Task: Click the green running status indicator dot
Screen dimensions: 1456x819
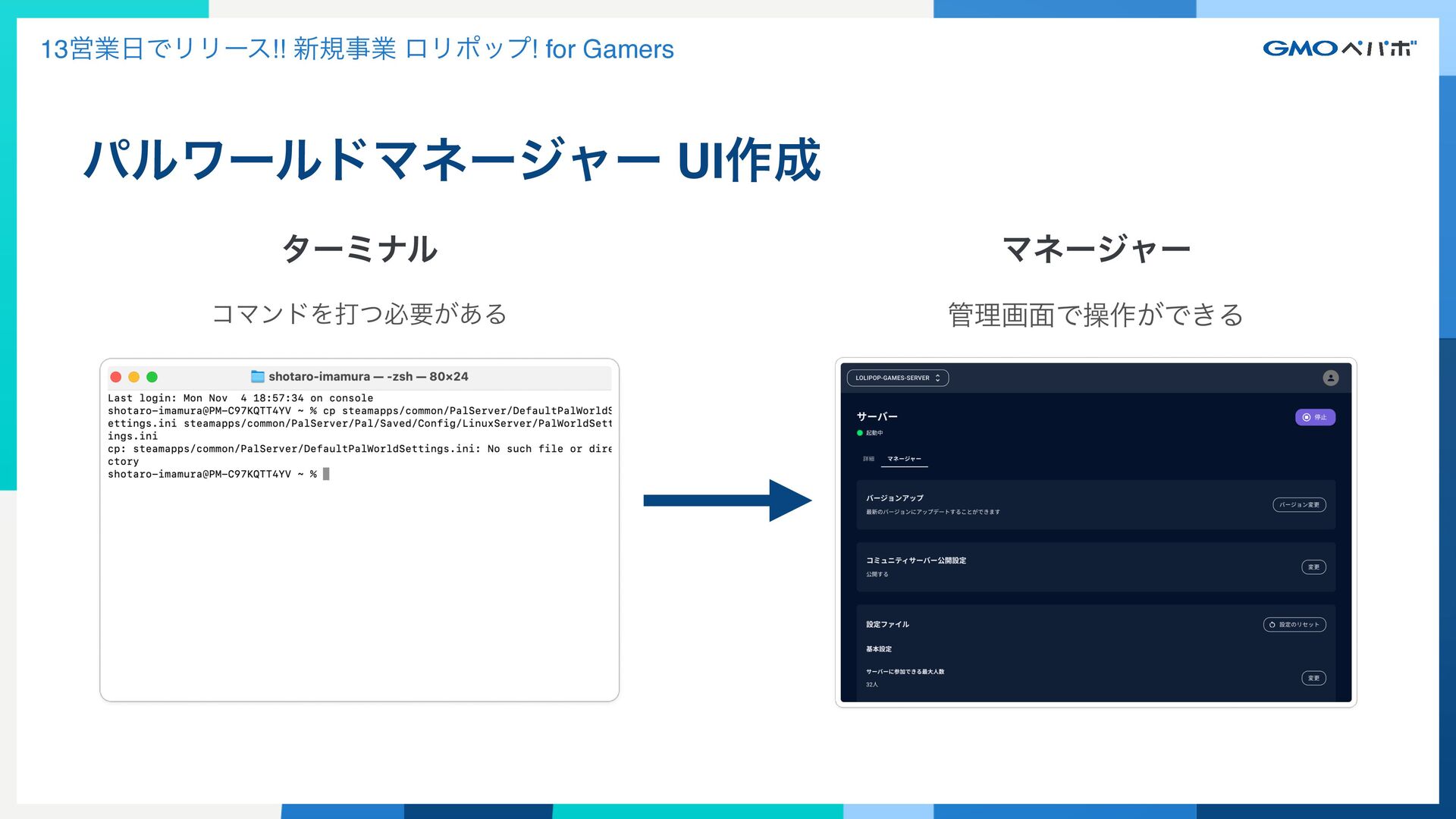Action: click(x=860, y=433)
